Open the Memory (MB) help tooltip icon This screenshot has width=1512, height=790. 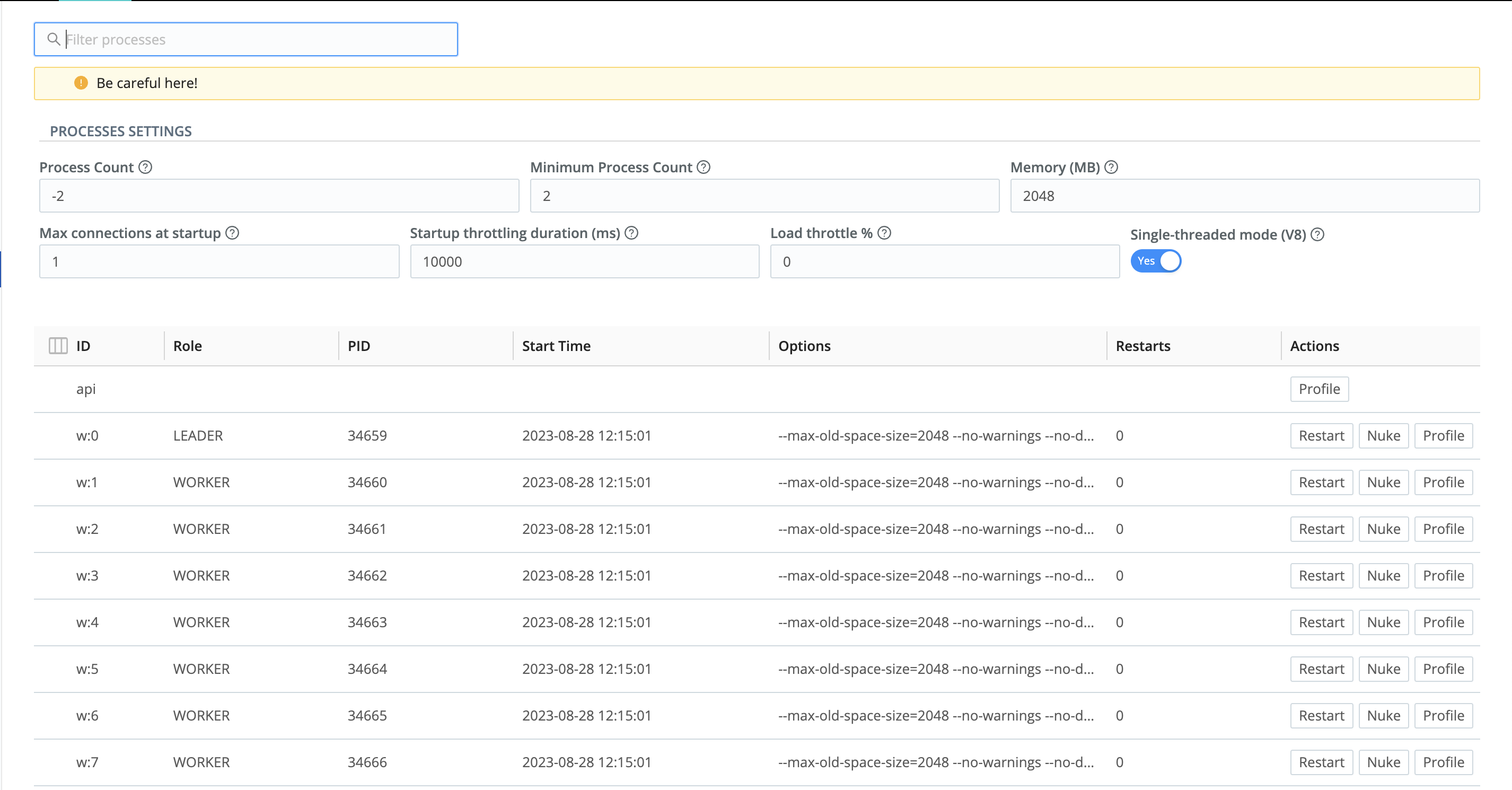pos(1111,167)
